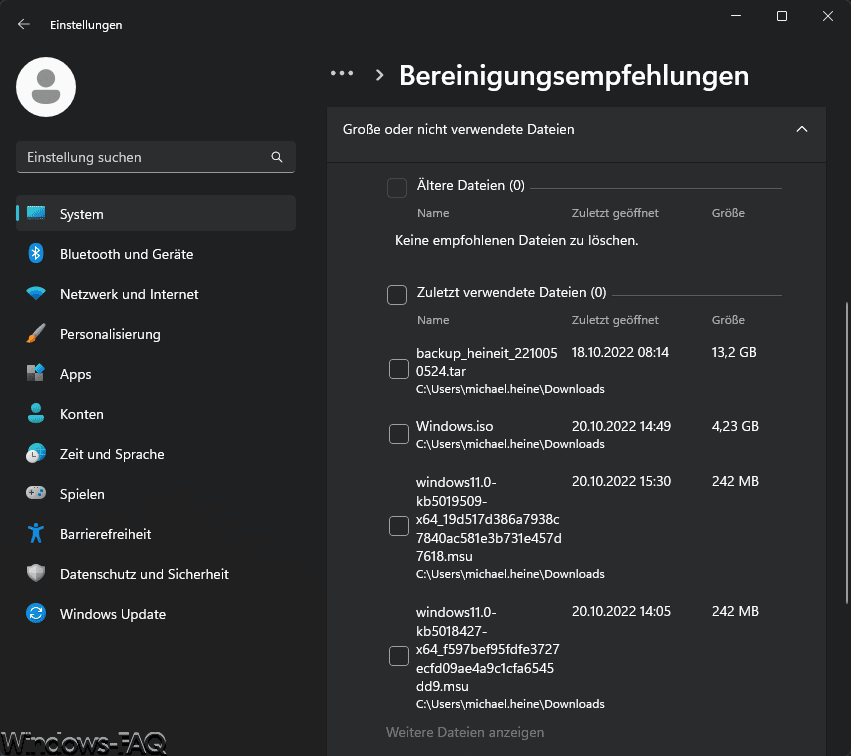This screenshot has height=756, width=851.
Task: Click the user profile avatar
Action: tap(46, 87)
